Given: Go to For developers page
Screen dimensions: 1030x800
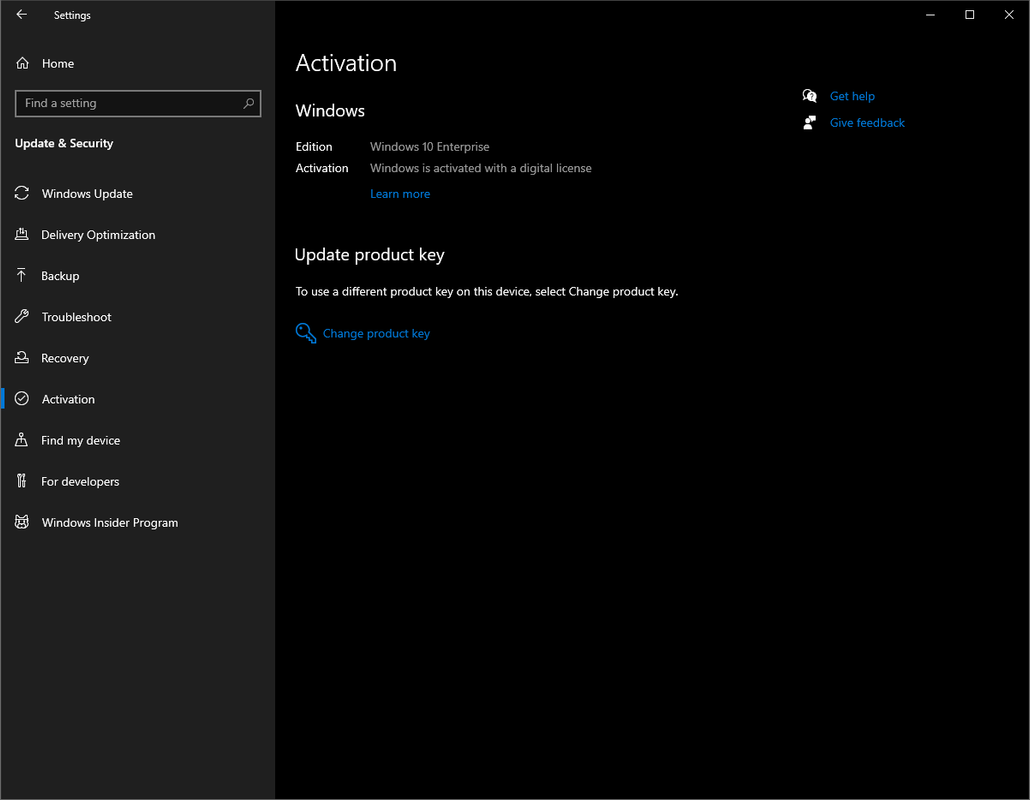Looking at the screenshot, I should click(x=80, y=481).
